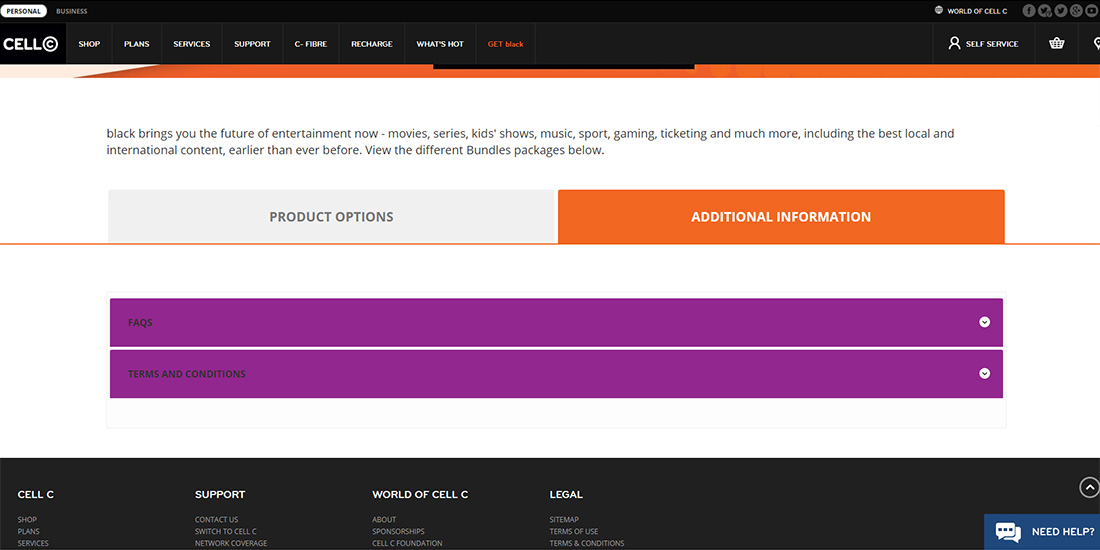
Task: Switch to Business site mode
Action: click(72, 11)
